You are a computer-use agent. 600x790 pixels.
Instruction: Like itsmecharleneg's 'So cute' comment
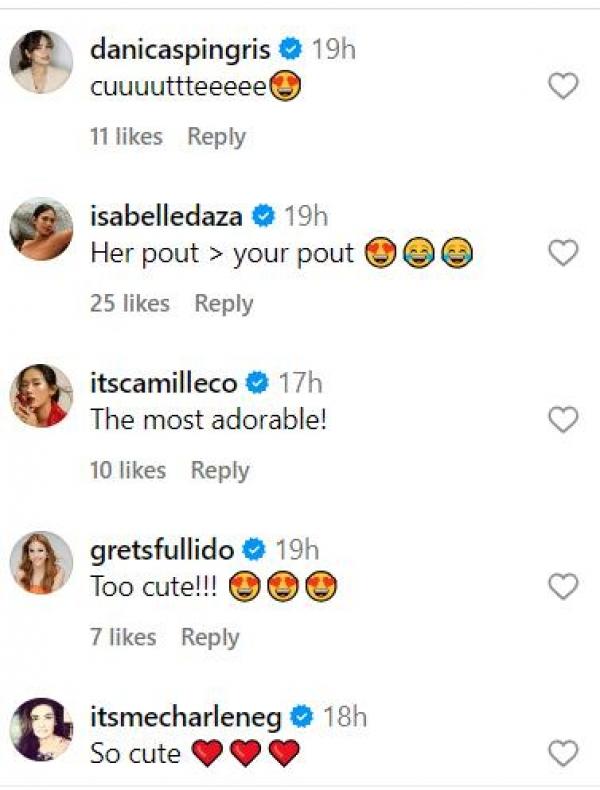click(564, 753)
